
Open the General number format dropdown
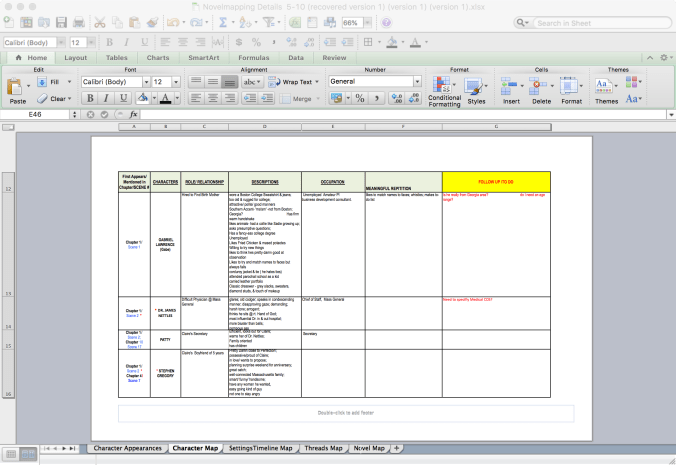point(416,82)
